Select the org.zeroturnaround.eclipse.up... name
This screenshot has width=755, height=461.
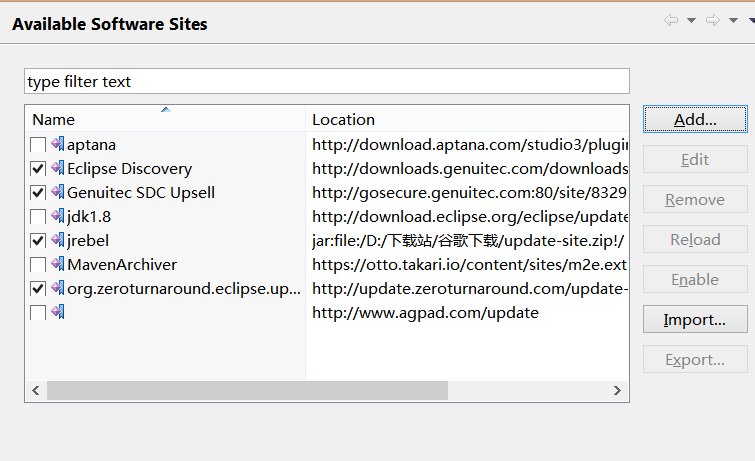184,289
